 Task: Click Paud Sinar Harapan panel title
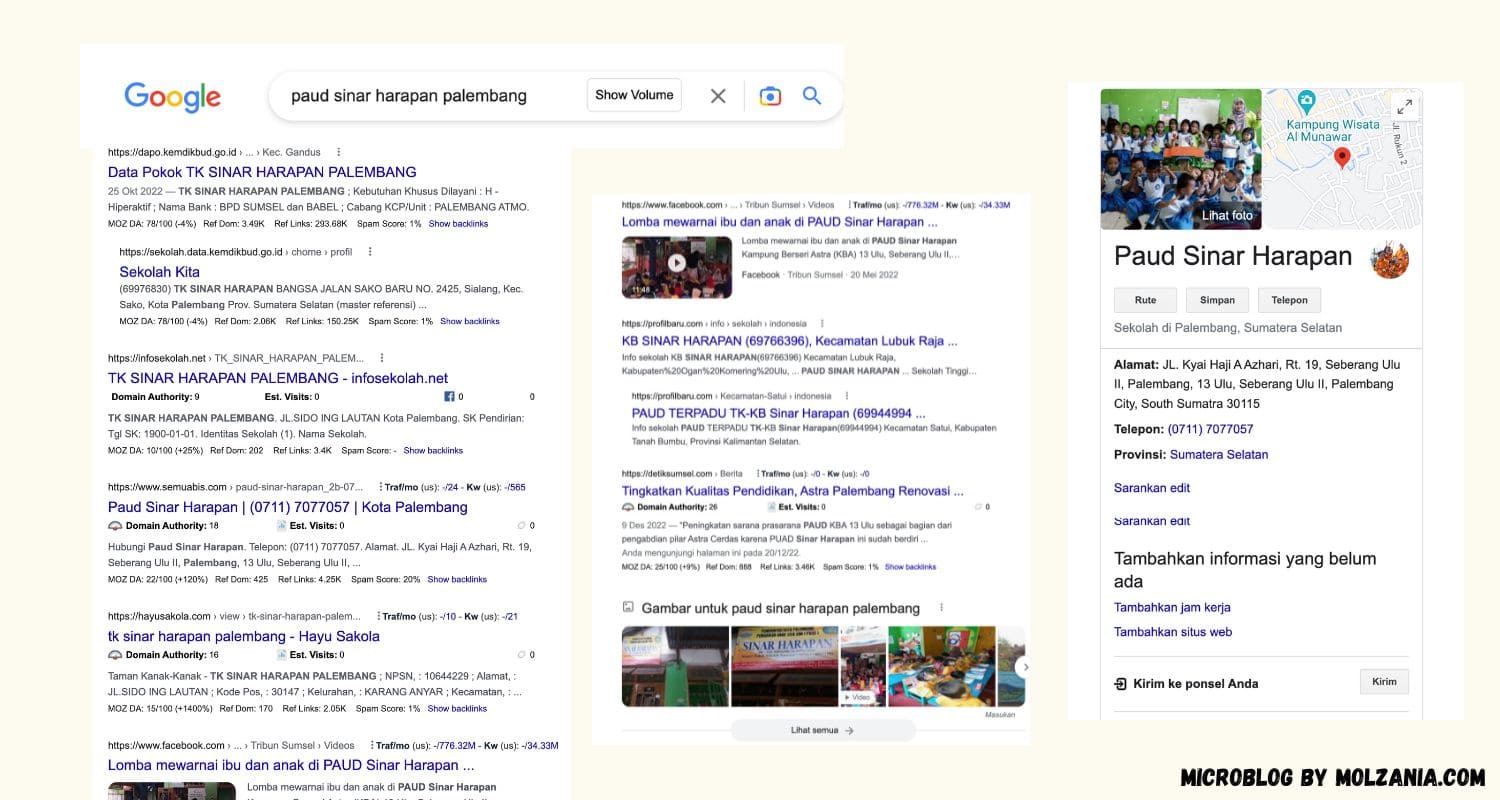1233,256
